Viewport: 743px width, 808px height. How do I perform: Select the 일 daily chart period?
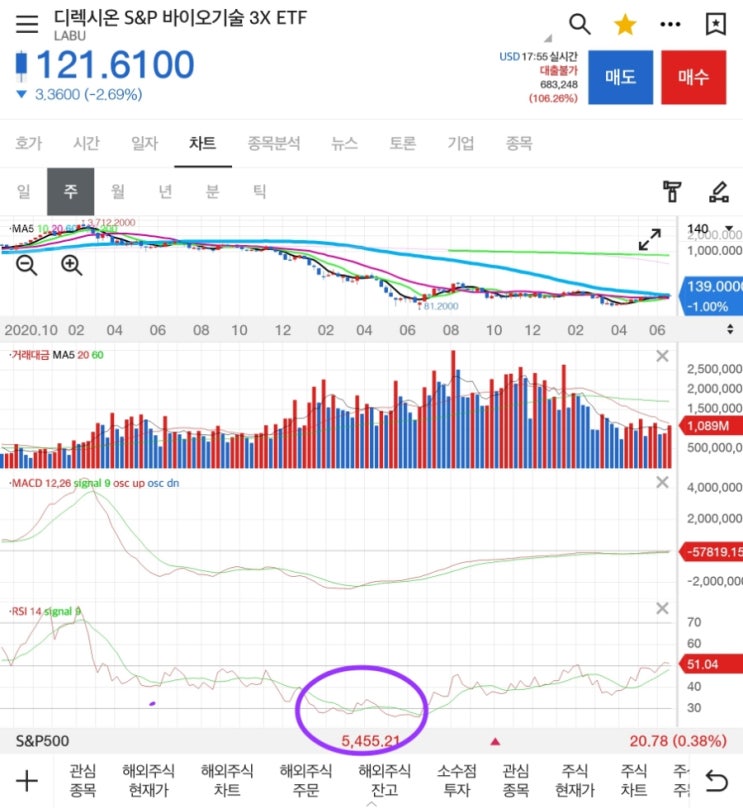click(23, 192)
